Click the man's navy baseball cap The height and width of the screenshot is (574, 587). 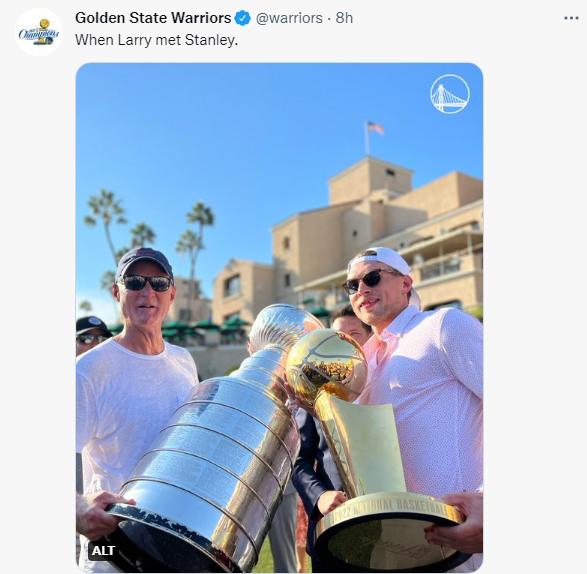point(144,262)
